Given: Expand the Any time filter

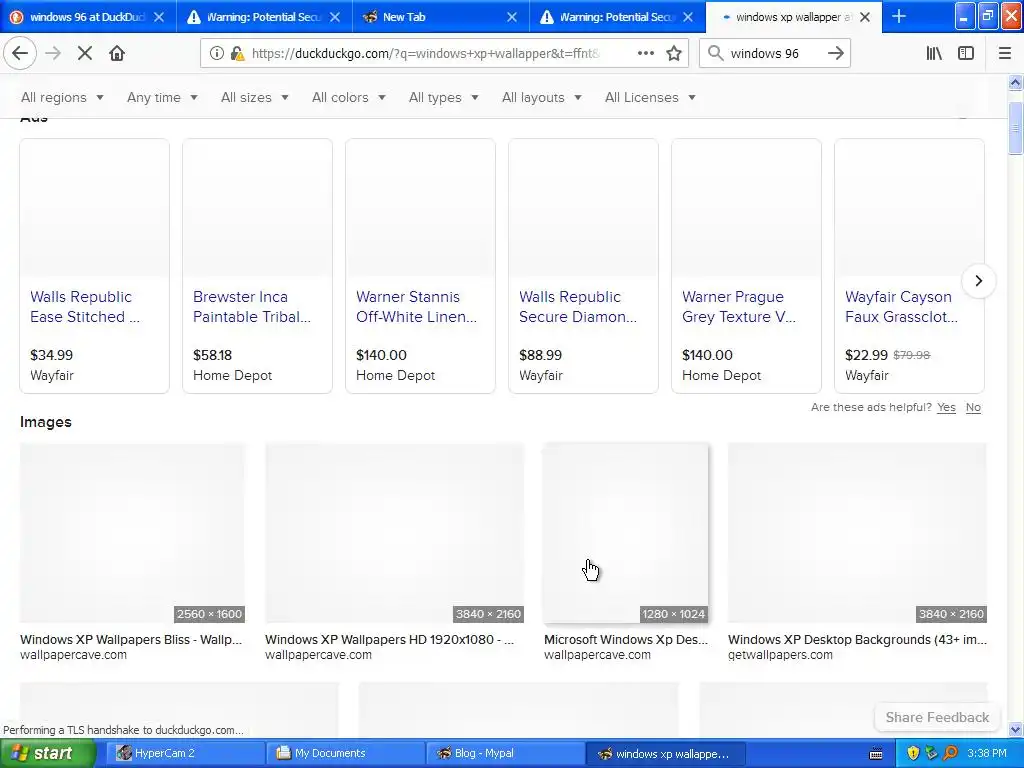Looking at the screenshot, I should 162,97.
